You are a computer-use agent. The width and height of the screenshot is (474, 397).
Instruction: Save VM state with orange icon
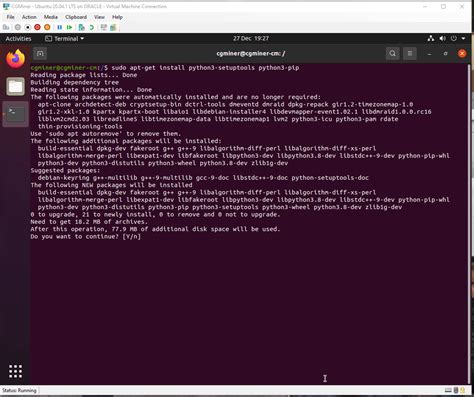(47, 27)
